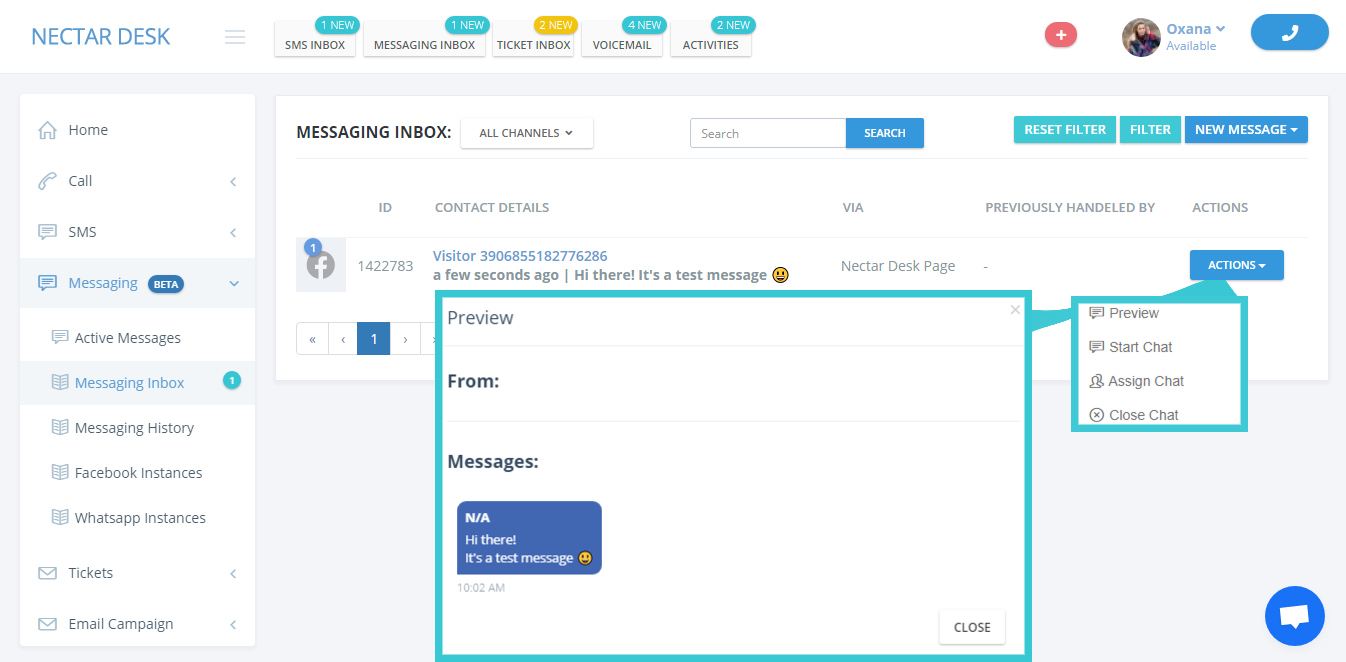Open Oxana's user status dropdown
The width and height of the screenshot is (1346, 662).
[x=1196, y=29]
